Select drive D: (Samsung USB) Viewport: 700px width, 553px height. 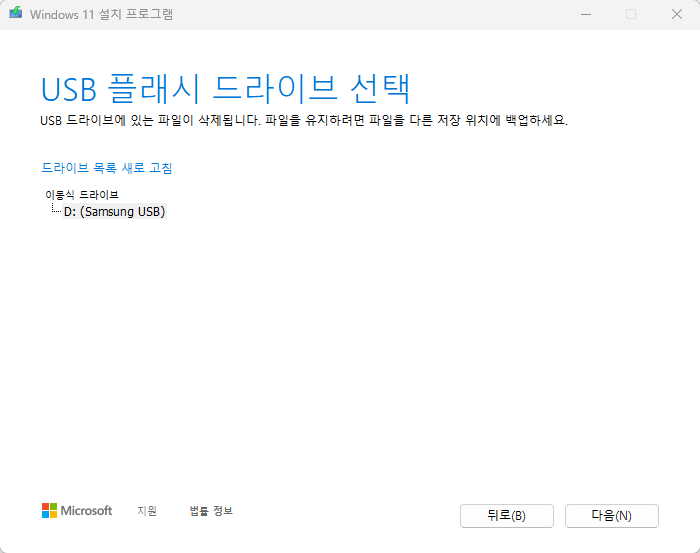[114, 211]
